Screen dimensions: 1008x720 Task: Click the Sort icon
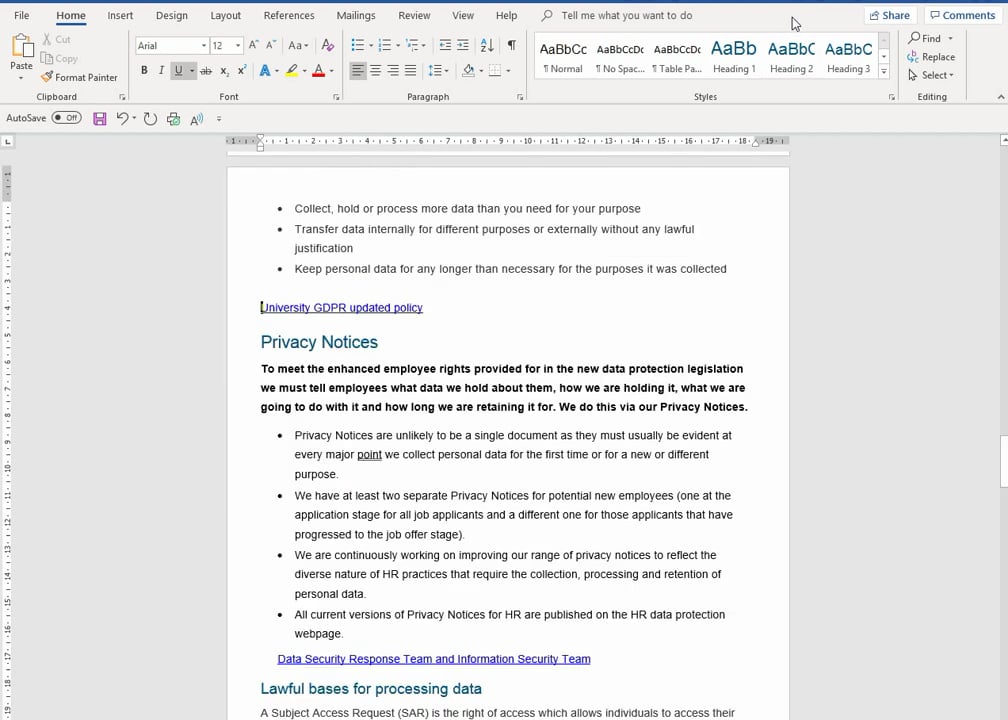click(487, 45)
